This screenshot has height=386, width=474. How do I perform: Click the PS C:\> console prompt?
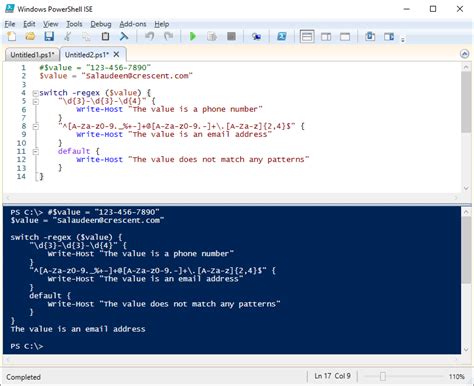pyautogui.click(x=27, y=346)
